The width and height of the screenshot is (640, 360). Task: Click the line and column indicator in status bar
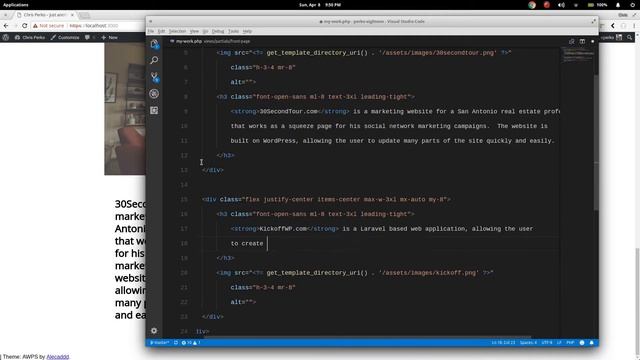click(x=503, y=342)
